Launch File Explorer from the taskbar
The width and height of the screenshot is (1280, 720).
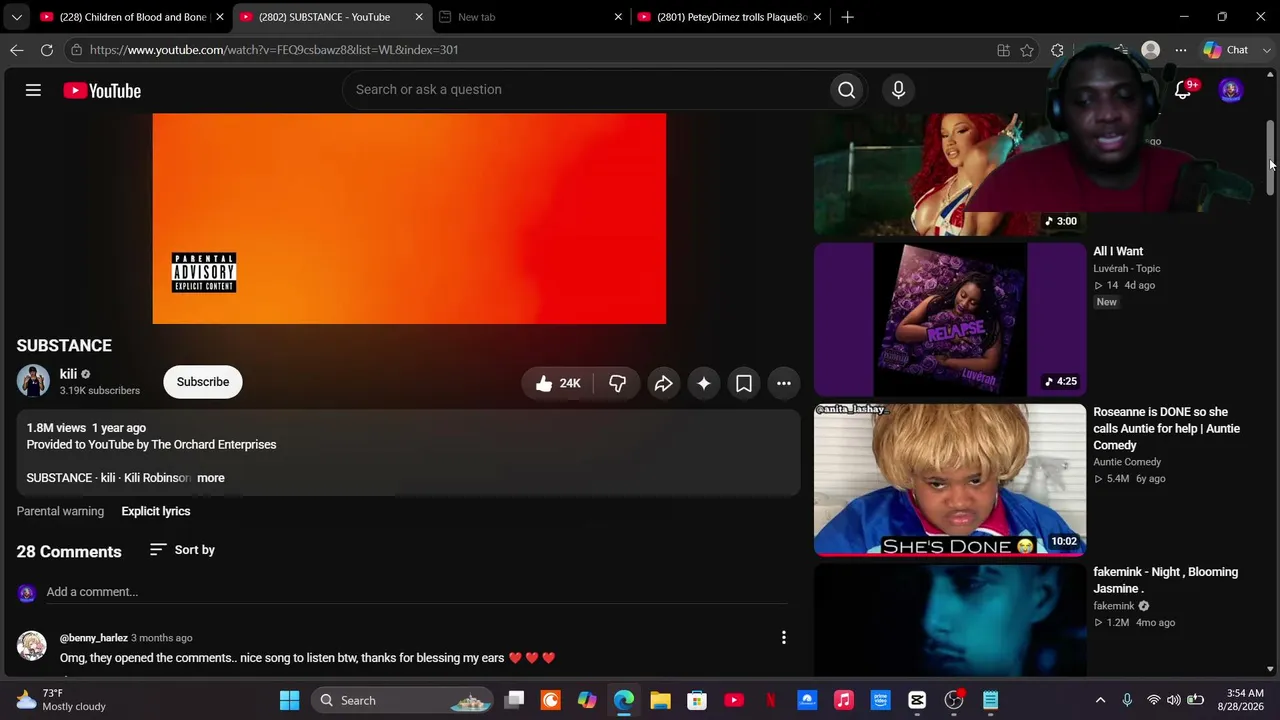click(x=660, y=700)
